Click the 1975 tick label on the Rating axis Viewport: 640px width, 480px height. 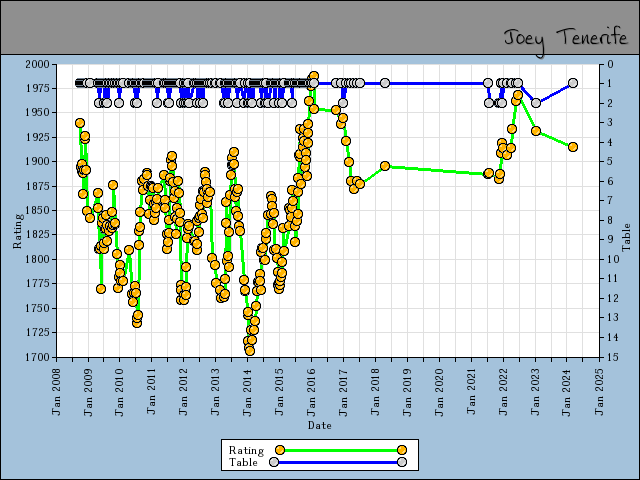click(37, 89)
